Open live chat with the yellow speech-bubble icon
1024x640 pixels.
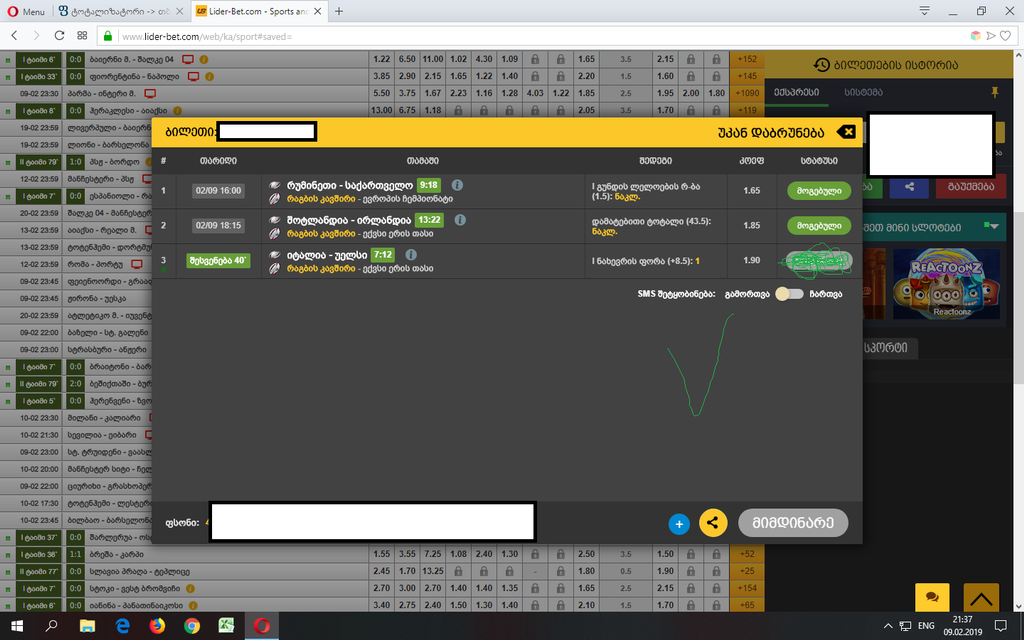pyautogui.click(x=933, y=597)
